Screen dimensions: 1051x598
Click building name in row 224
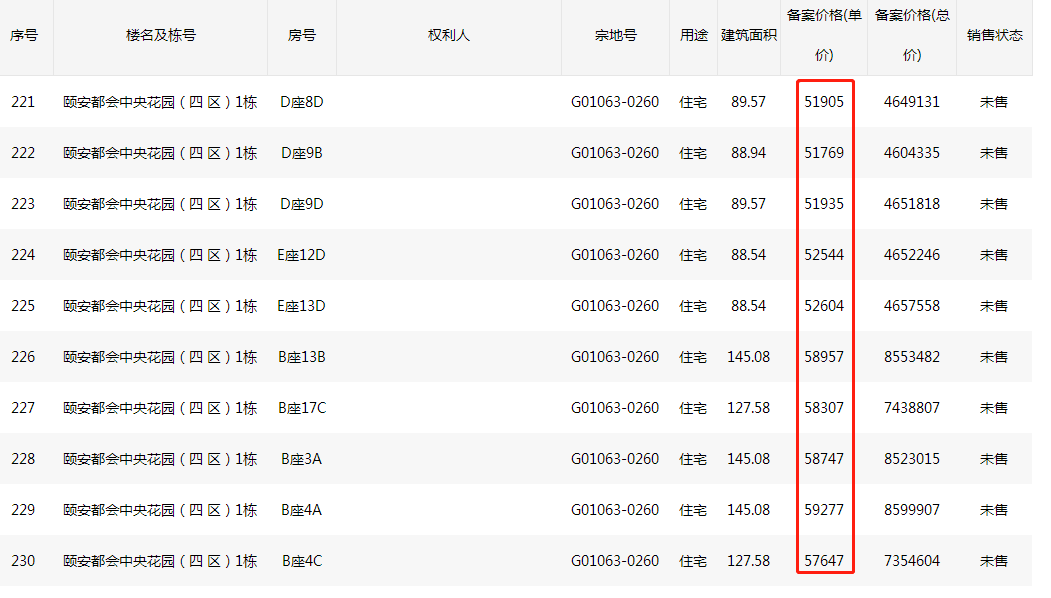click(160, 255)
